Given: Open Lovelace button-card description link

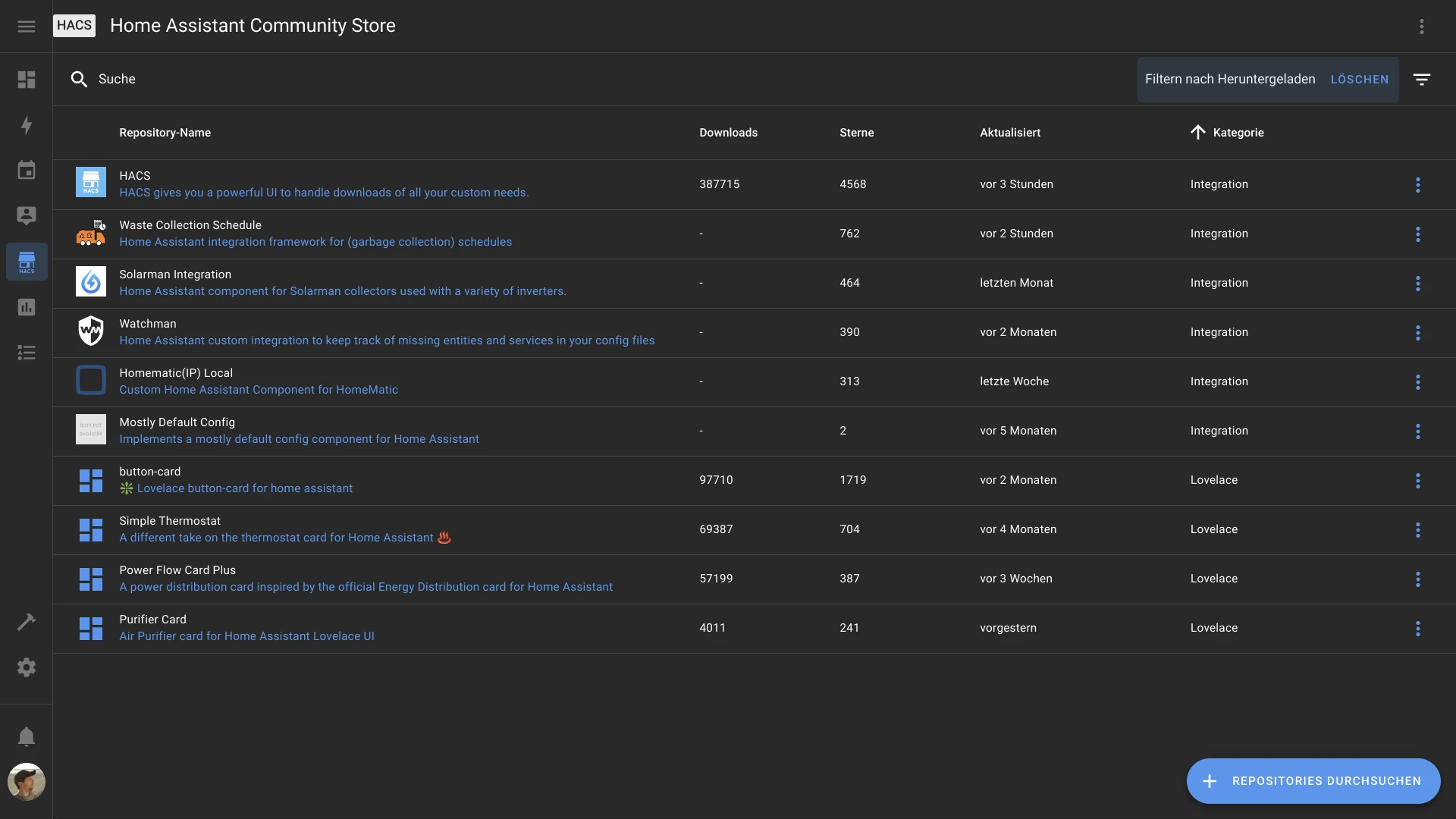Looking at the screenshot, I should coord(236,488).
